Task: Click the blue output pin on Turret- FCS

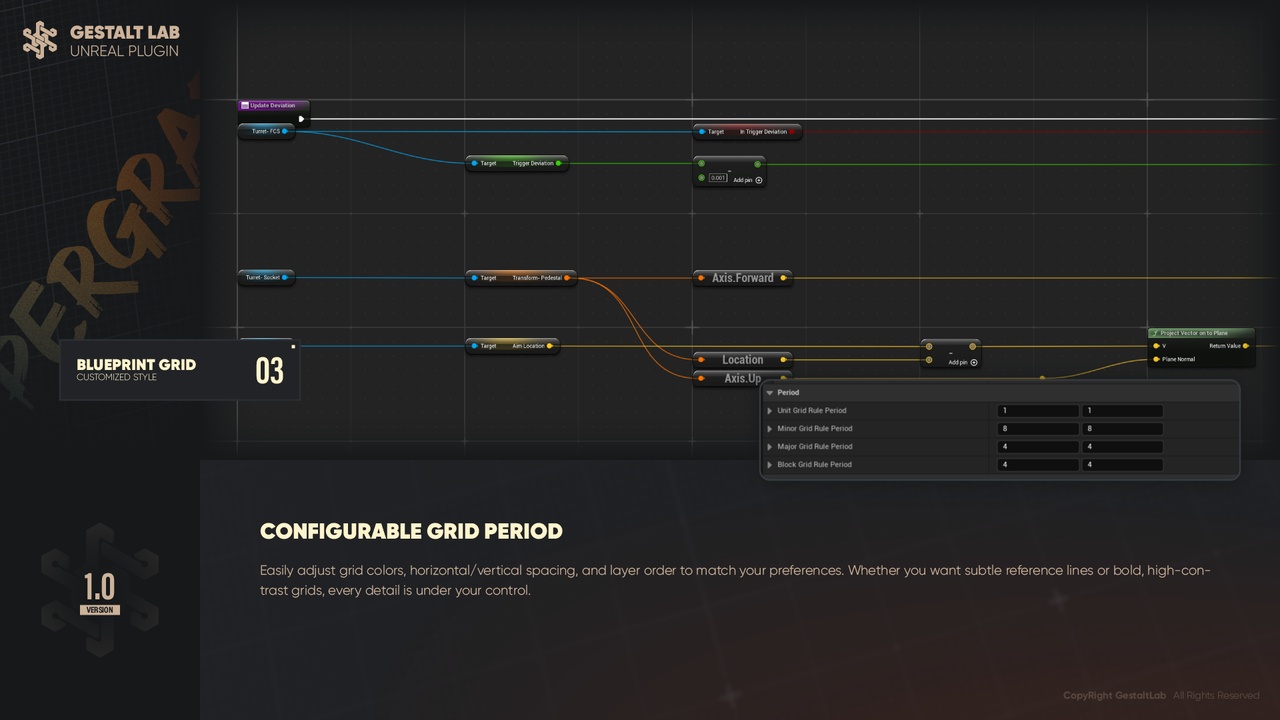Action: [x=285, y=131]
